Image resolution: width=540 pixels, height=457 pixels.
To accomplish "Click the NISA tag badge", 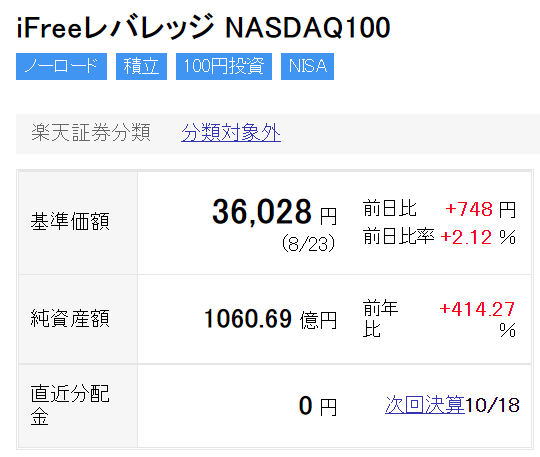I will [307, 66].
